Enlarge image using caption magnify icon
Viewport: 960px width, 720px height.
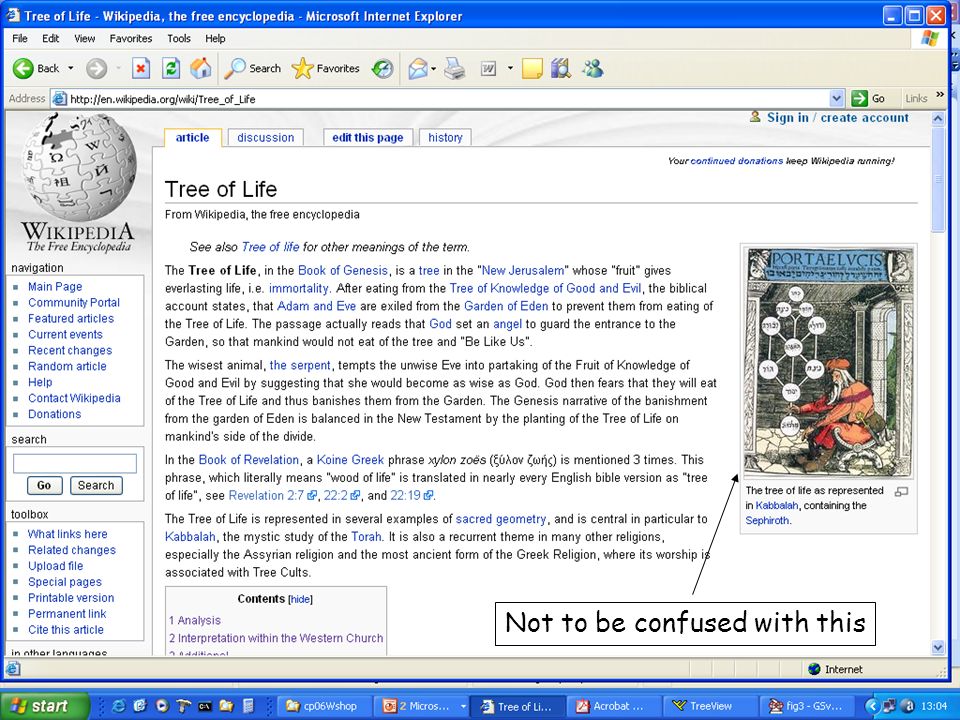point(901,492)
